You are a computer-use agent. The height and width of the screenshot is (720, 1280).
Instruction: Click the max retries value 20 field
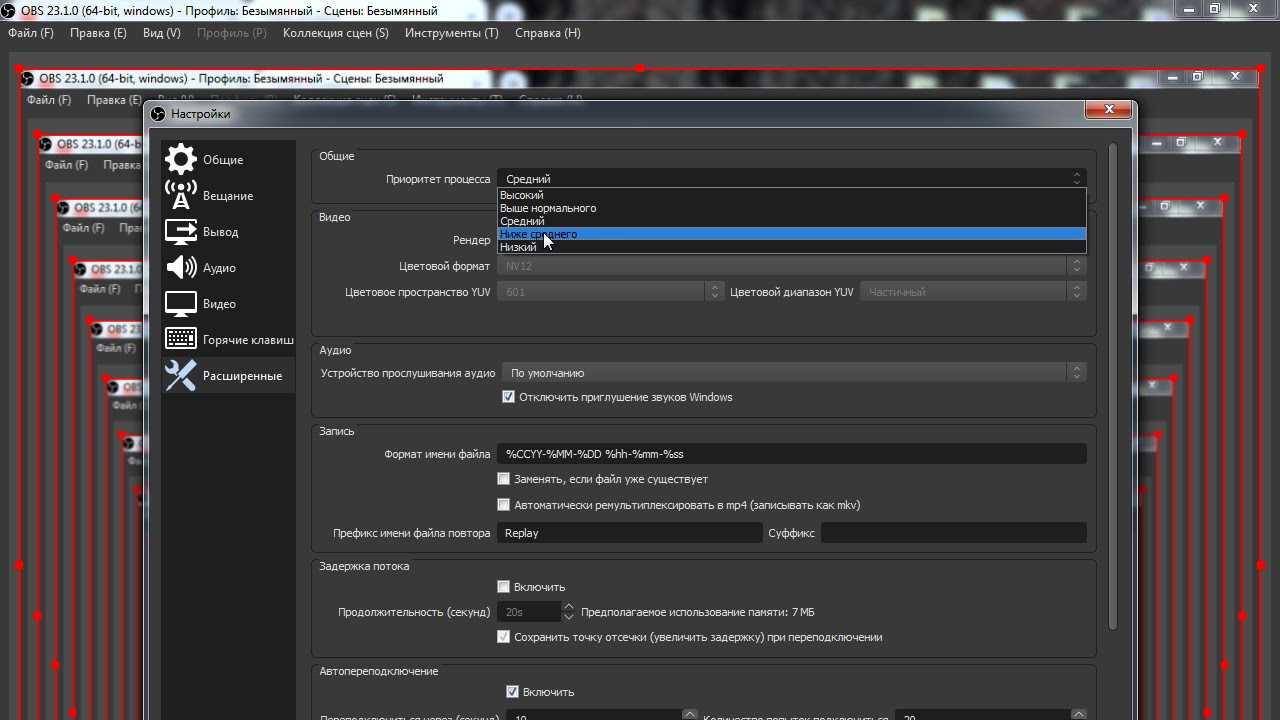click(x=992, y=717)
